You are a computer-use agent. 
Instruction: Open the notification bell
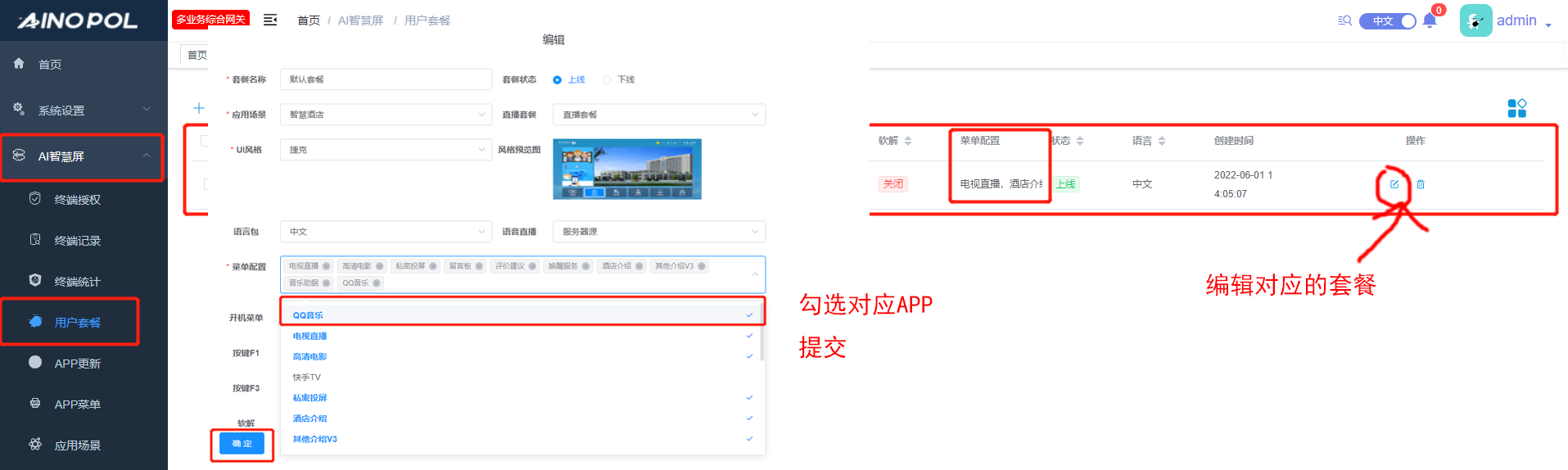[x=1430, y=21]
